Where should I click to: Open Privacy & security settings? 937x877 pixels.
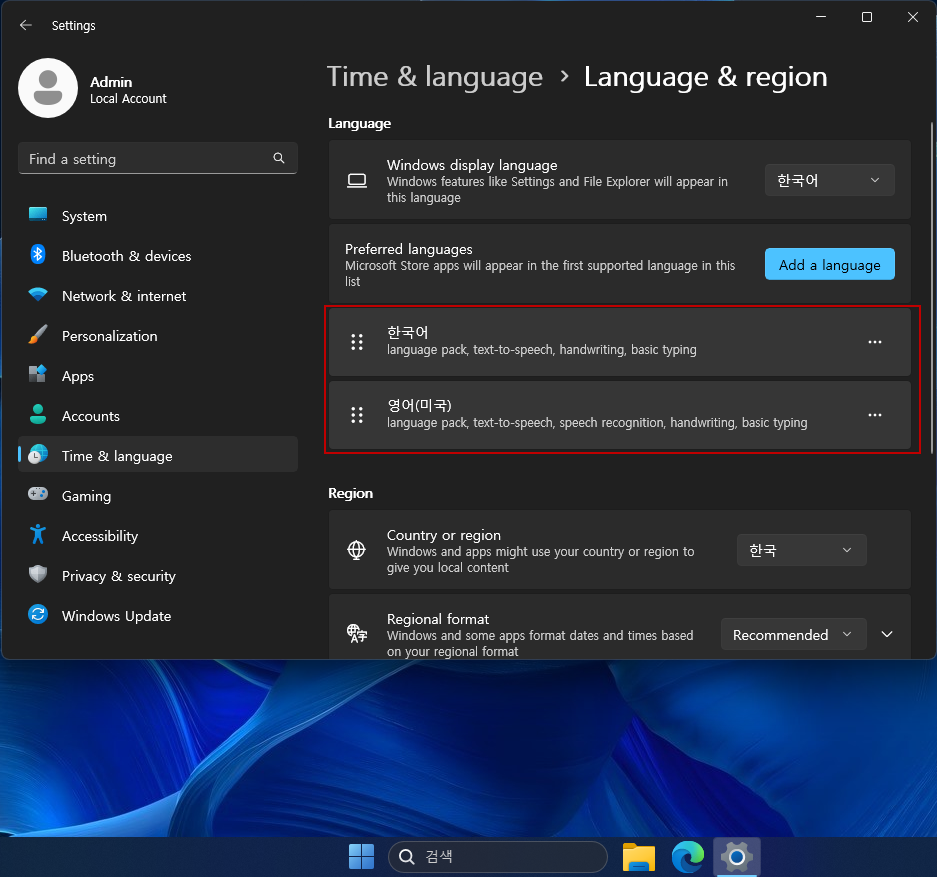158,576
